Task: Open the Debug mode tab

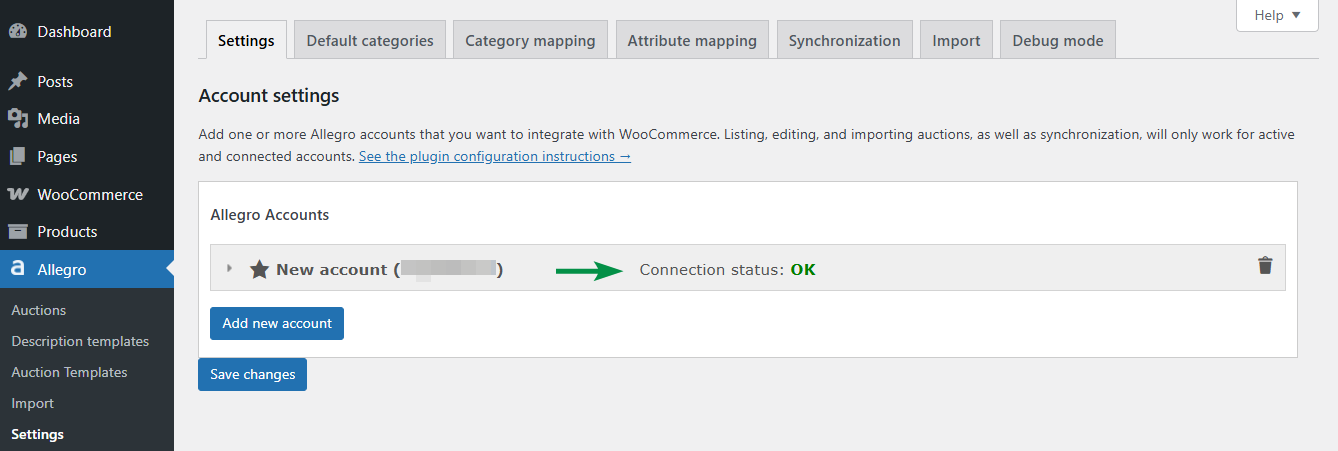Action: (1058, 40)
